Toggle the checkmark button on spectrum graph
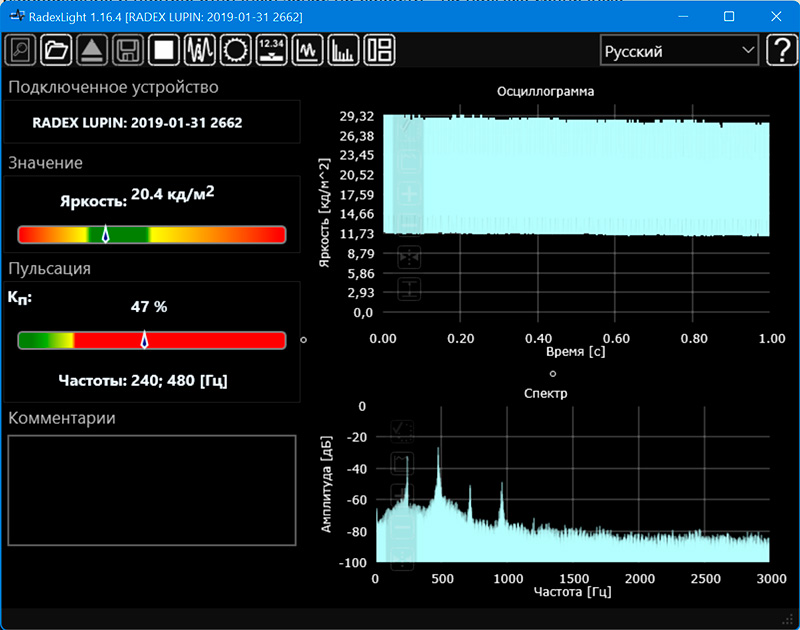Screen dimensions: 800x630 click(402, 431)
